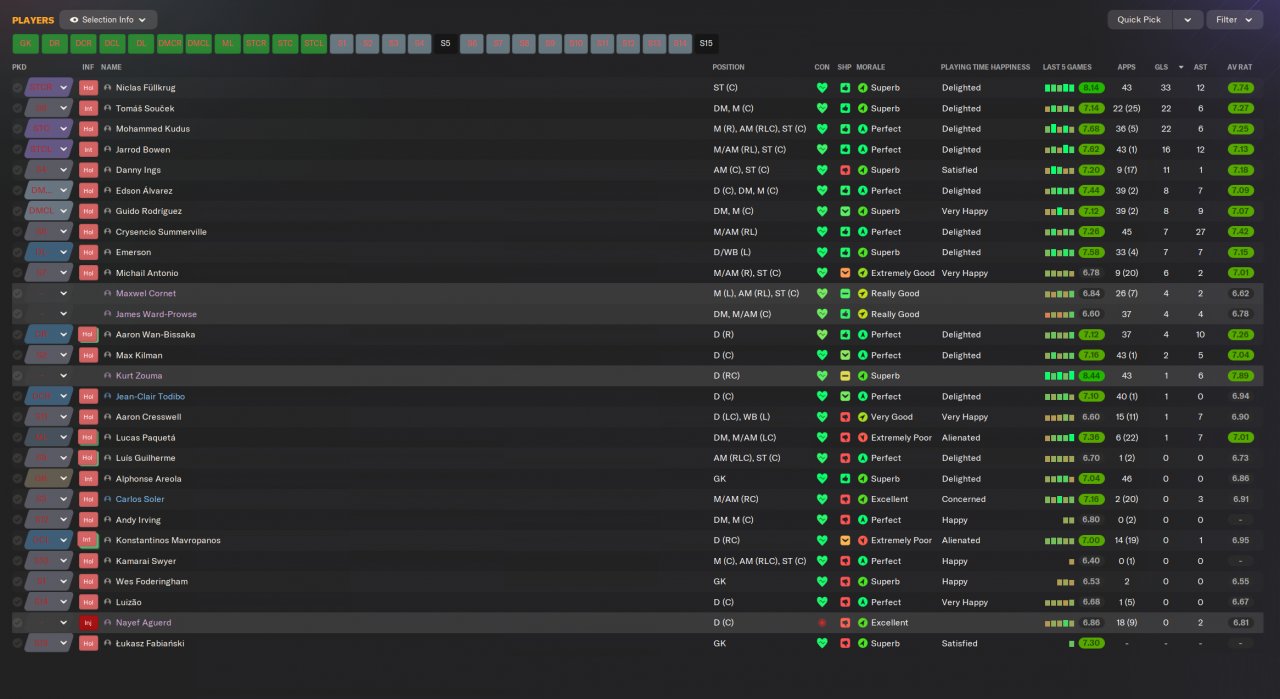
Task: Click the 8.44 last rating for Kurt Zouma
Action: click(1091, 376)
